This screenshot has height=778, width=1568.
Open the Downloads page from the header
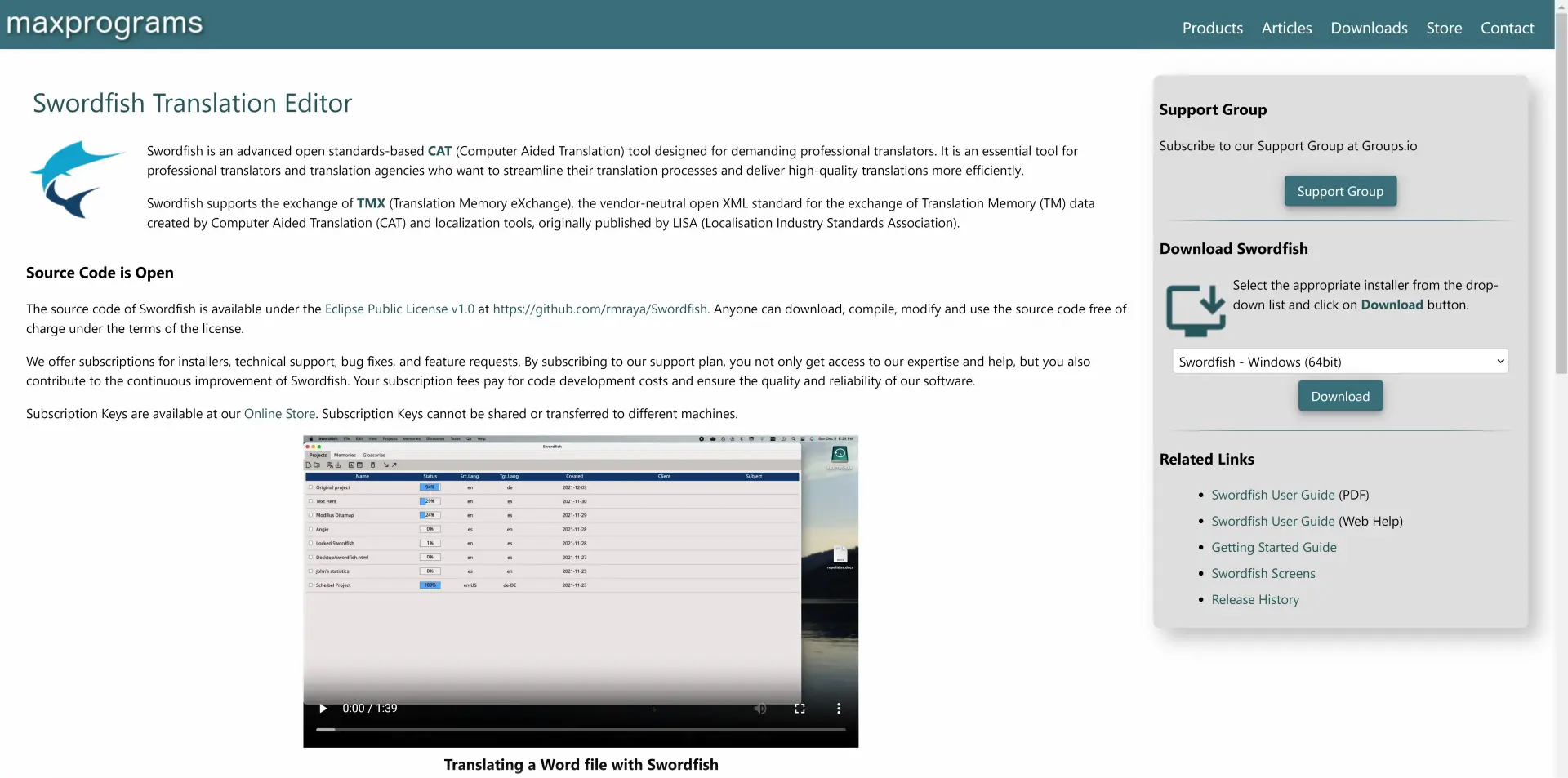1369,28
